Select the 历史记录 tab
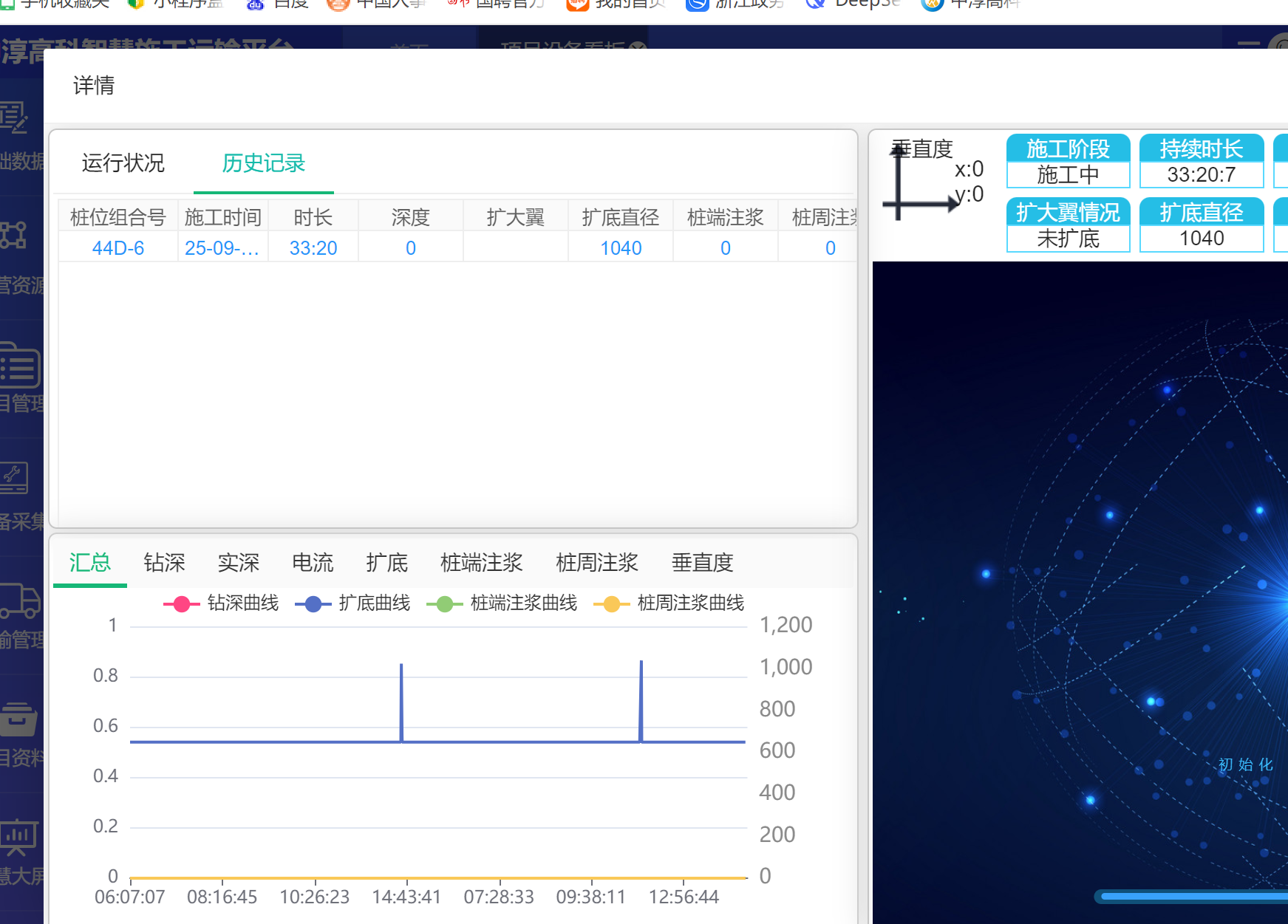Screen dimensions: 1288x924 (x=263, y=163)
